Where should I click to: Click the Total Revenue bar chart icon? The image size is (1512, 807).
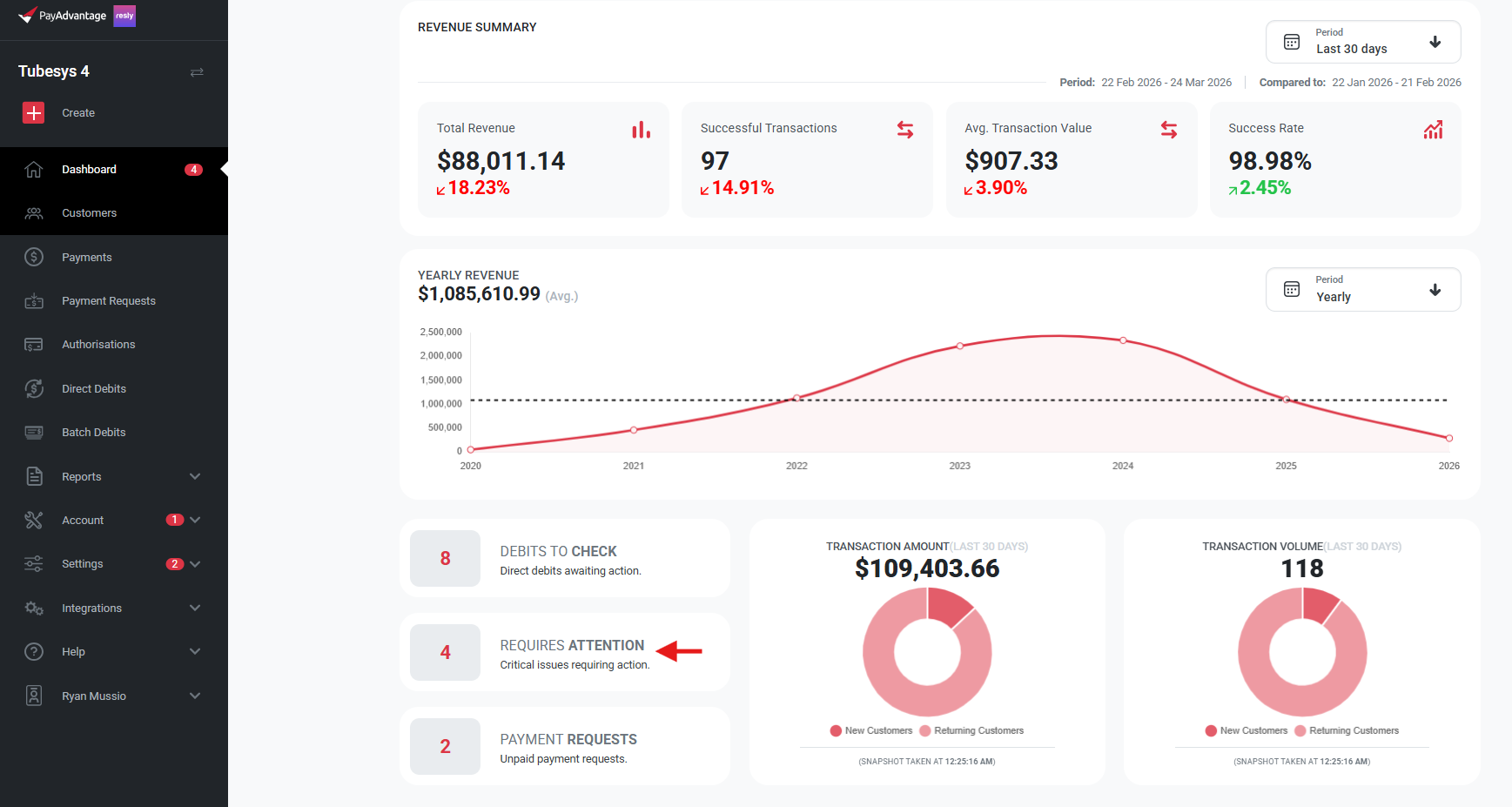click(641, 130)
